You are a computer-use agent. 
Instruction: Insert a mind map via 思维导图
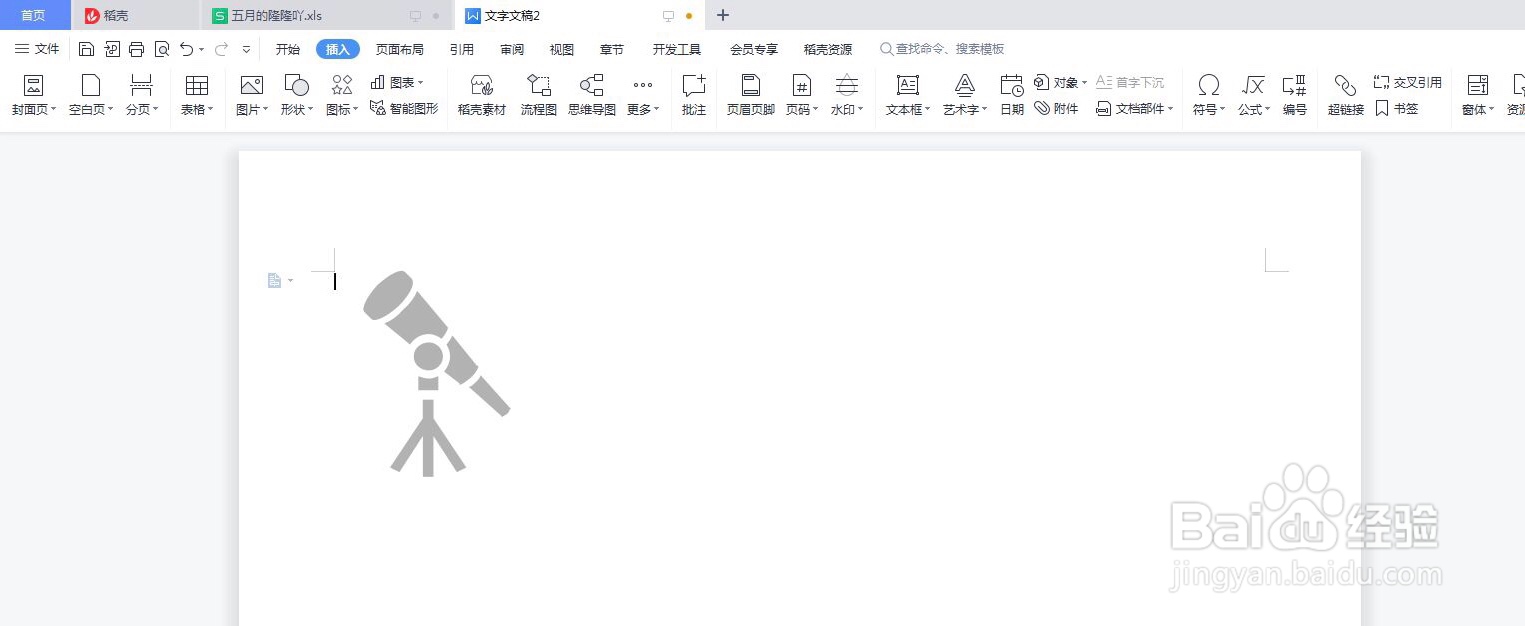pyautogui.click(x=591, y=95)
